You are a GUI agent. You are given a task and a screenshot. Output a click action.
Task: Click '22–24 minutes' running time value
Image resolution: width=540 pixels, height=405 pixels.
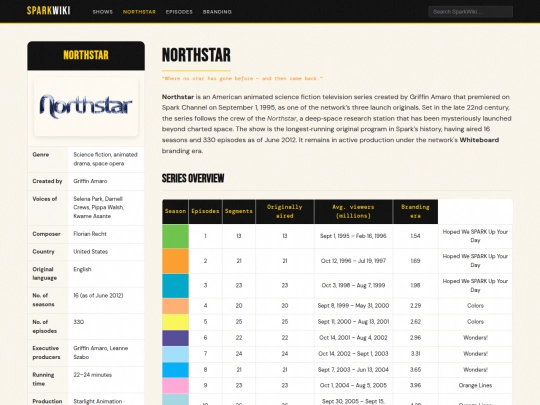coord(93,375)
